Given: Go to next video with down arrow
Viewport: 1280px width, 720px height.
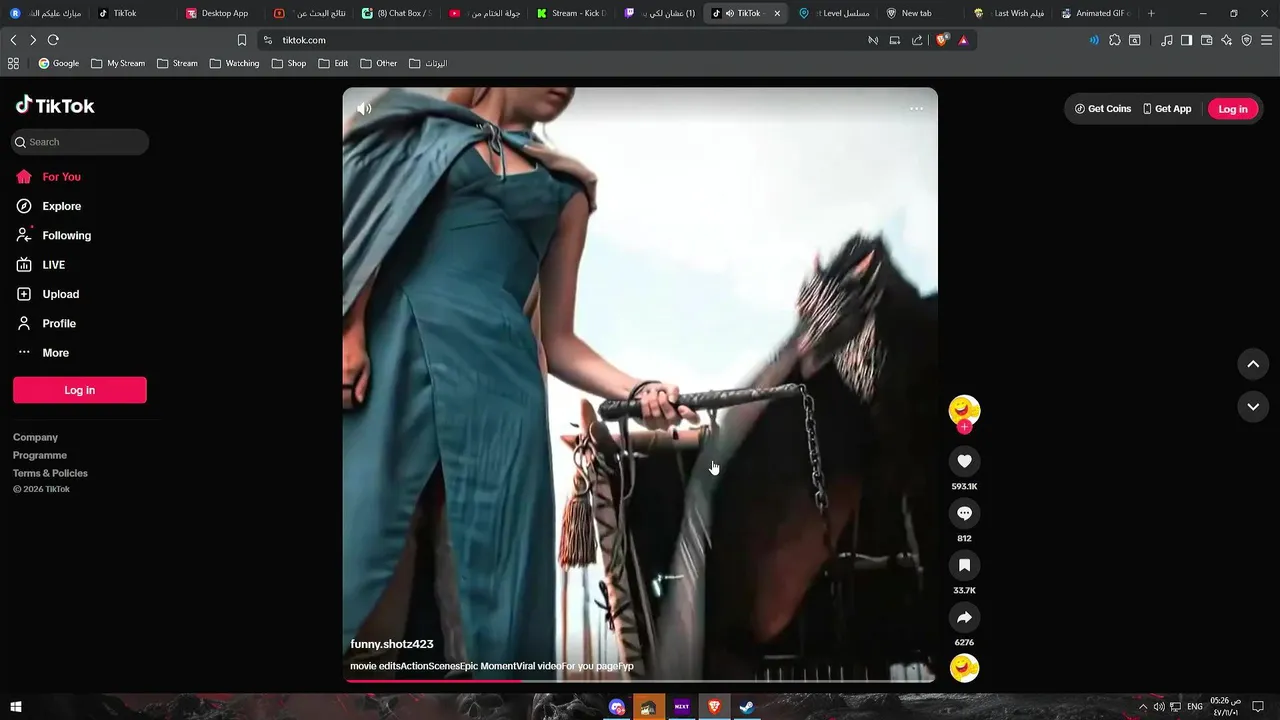Looking at the screenshot, I should coord(1253,406).
